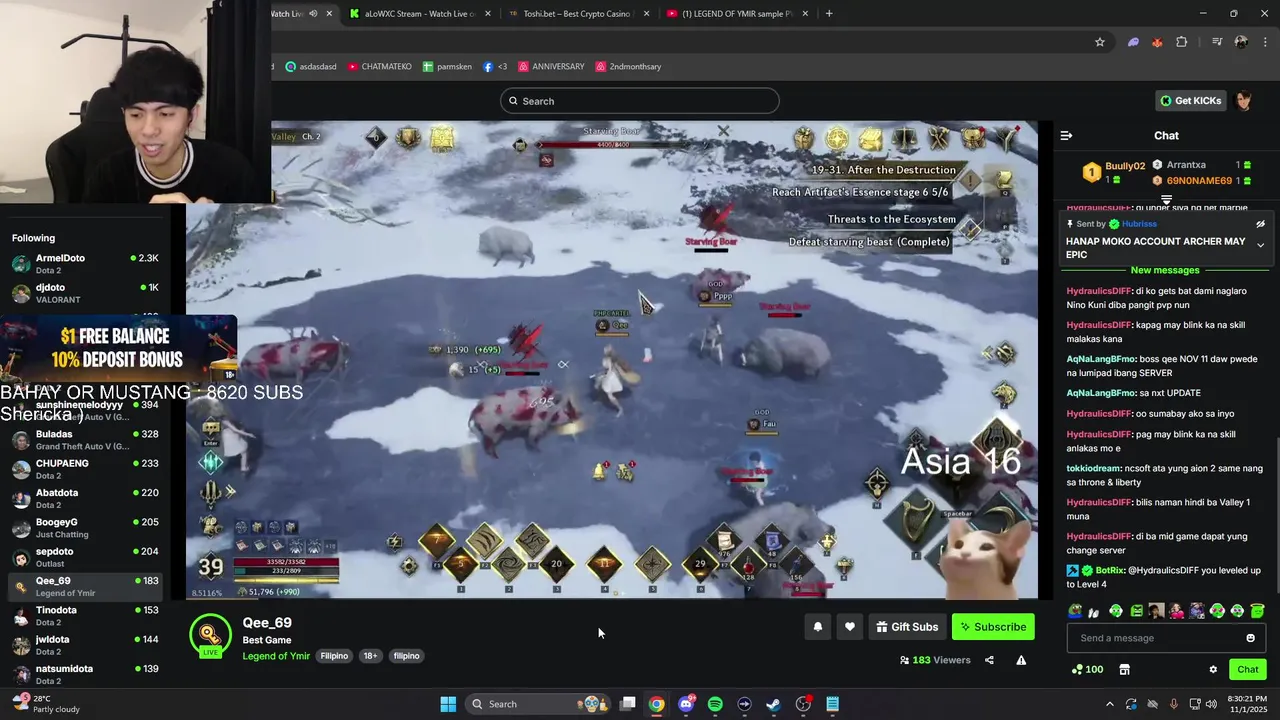Open Buladas channel in sidebar
Viewport: 1280px width, 720px height.
[x=85, y=440]
